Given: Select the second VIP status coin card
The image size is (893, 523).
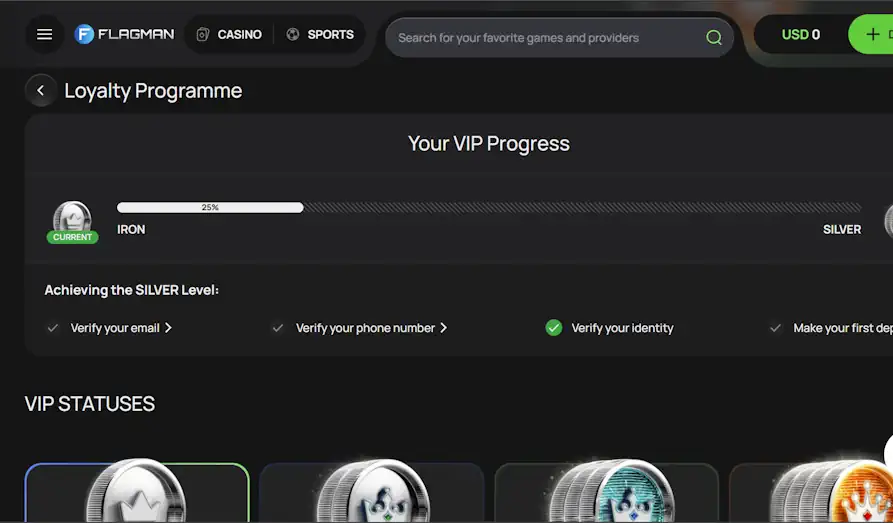Looking at the screenshot, I should (371, 492).
